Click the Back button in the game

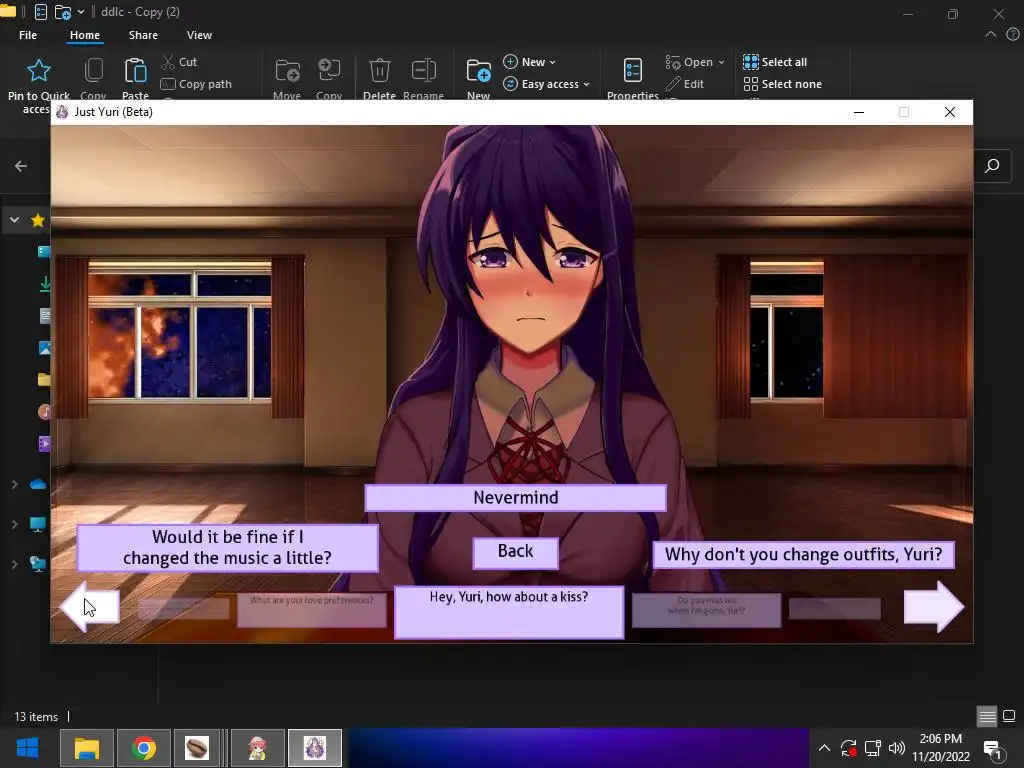coord(515,552)
